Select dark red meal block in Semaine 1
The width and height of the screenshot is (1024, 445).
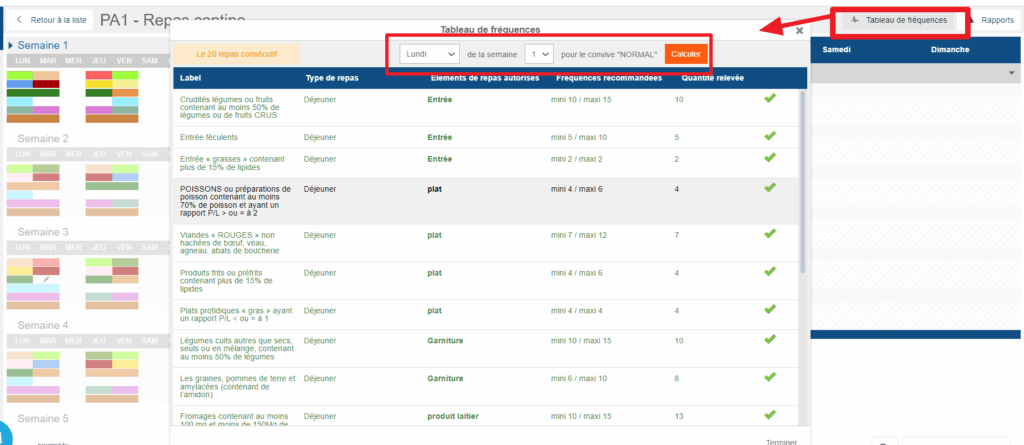pyautogui.click(x=46, y=84)
